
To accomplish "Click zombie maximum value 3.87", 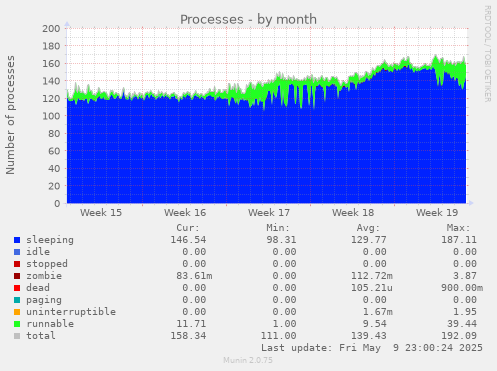I will click(x=465, y=276).
